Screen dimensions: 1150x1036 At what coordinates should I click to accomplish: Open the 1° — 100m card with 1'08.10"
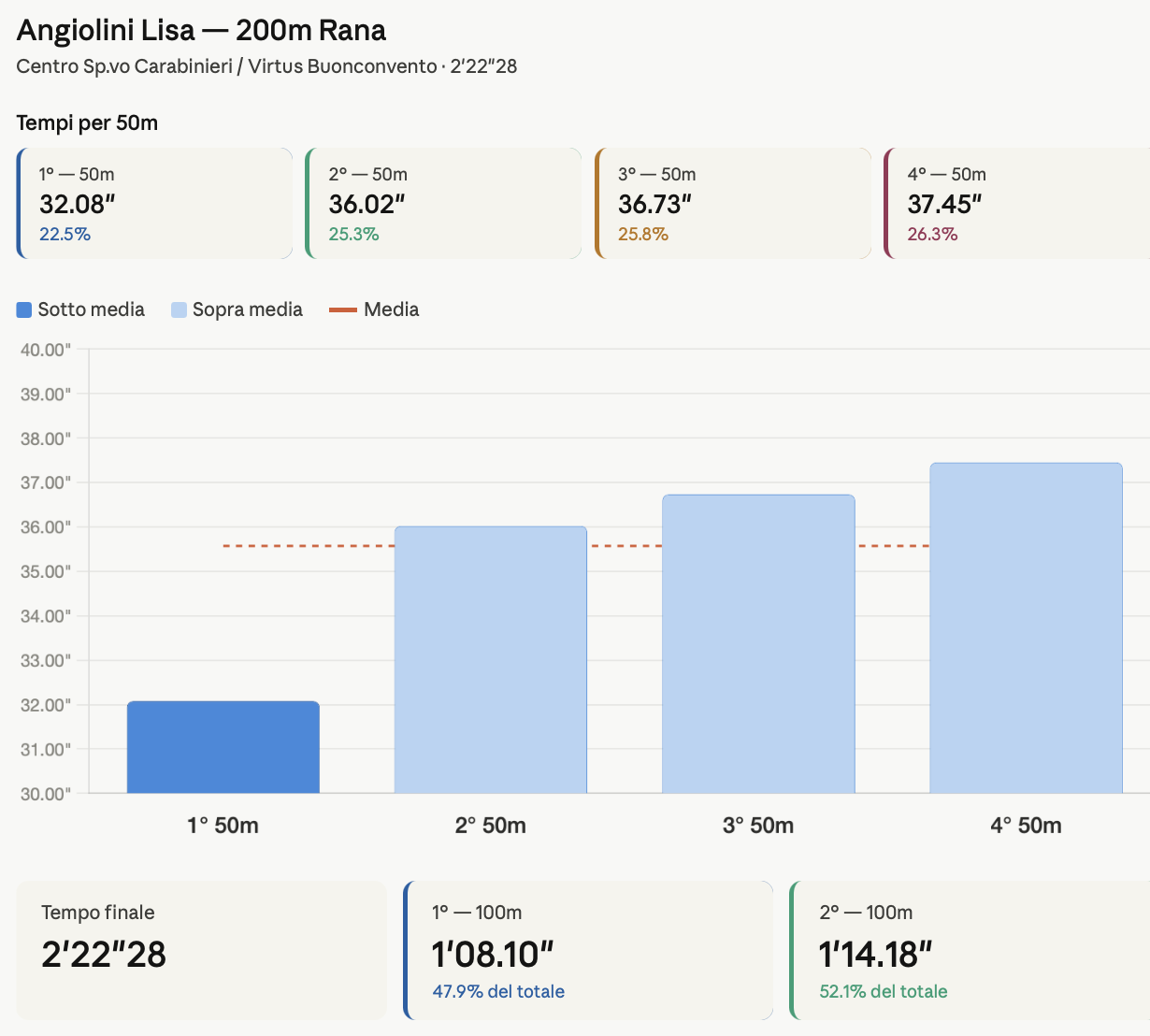click(x=589, y=950)
